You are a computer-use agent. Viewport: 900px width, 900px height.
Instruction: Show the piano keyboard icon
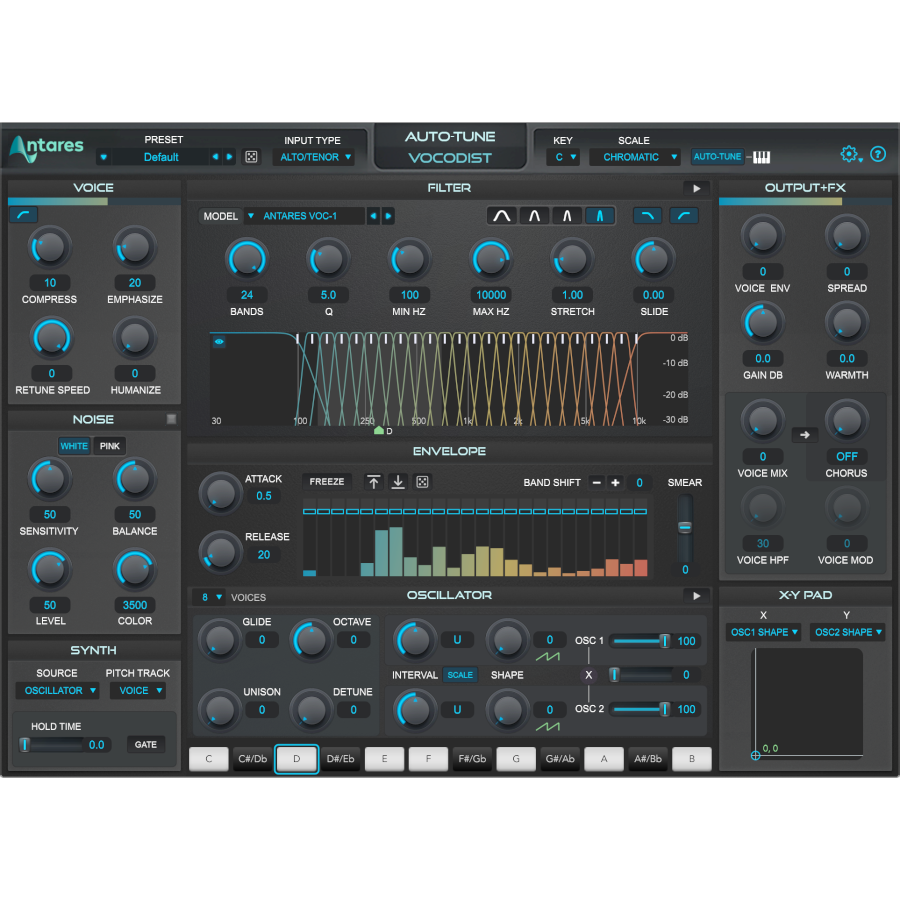(x=761, y=157)
